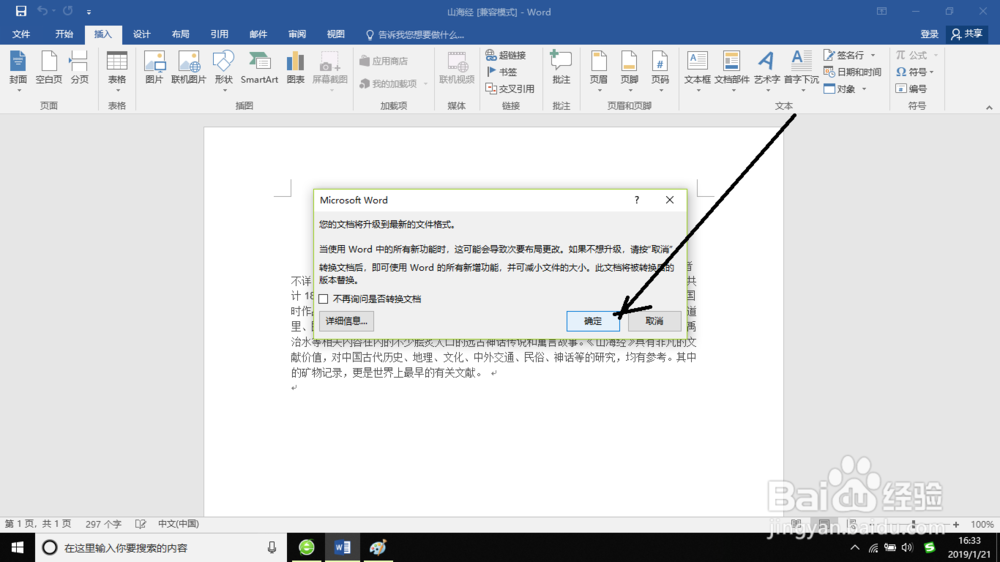
Task: Click the Cortana microphone icon
Action: 272,547
